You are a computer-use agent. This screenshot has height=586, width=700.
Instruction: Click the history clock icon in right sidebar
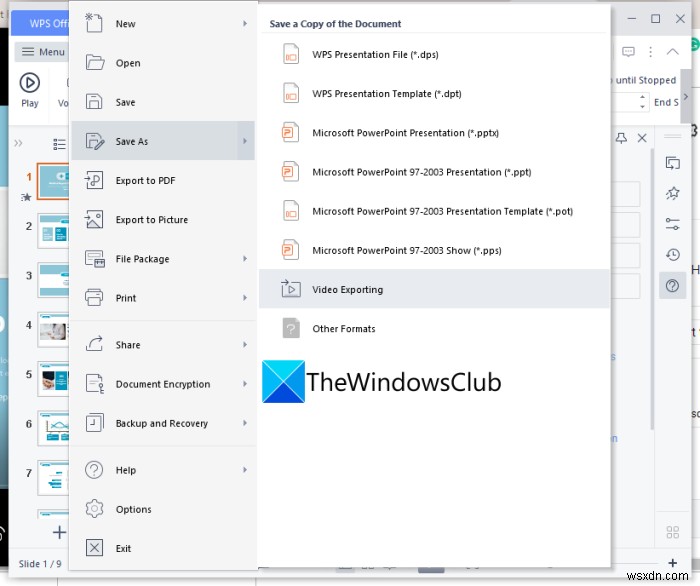[673, 254]
